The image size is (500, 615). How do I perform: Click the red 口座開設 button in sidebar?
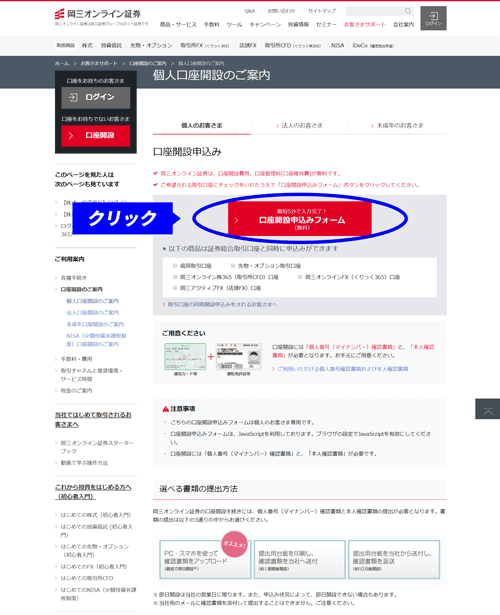(x=96, y=136)
